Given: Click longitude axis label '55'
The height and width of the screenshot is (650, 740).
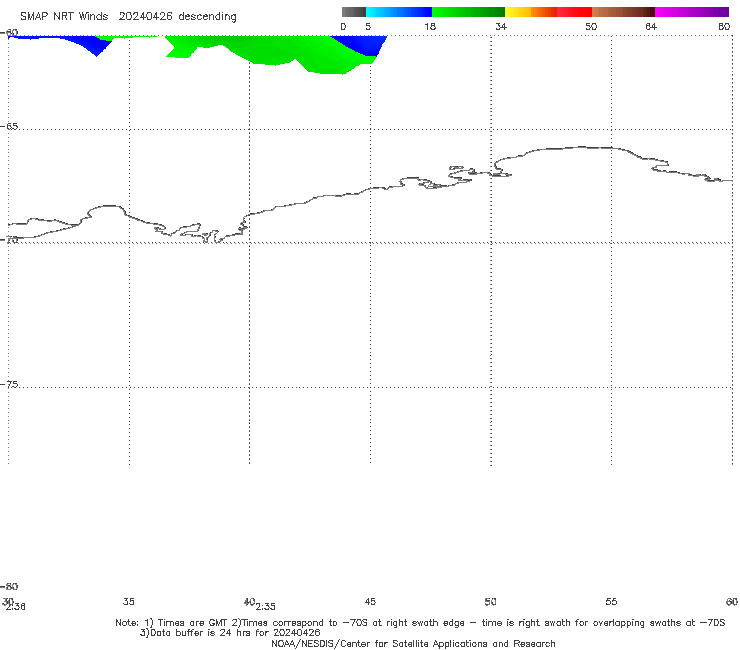Looking at the screenshot, I should tap(611, 602).
